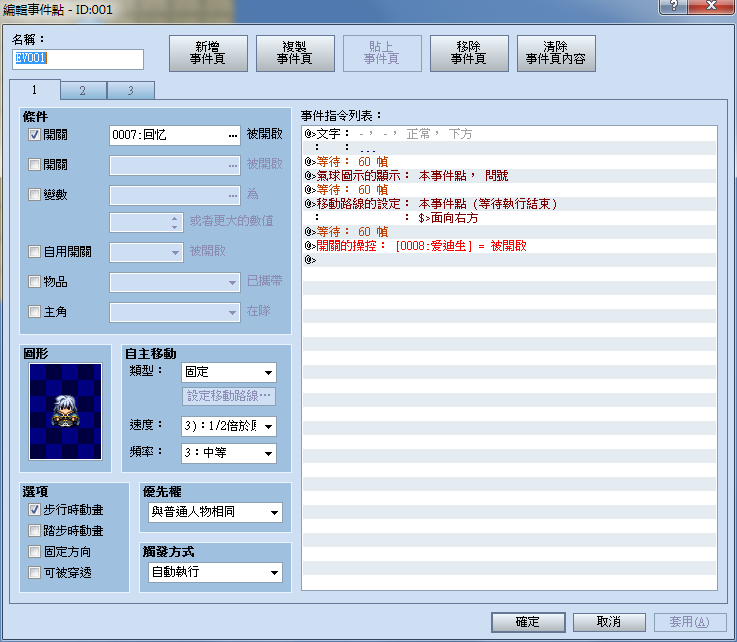Uncheck the 步行時動畫 option
The height and width of the screenshot is (642, 737).
click(x=34, y=509)
